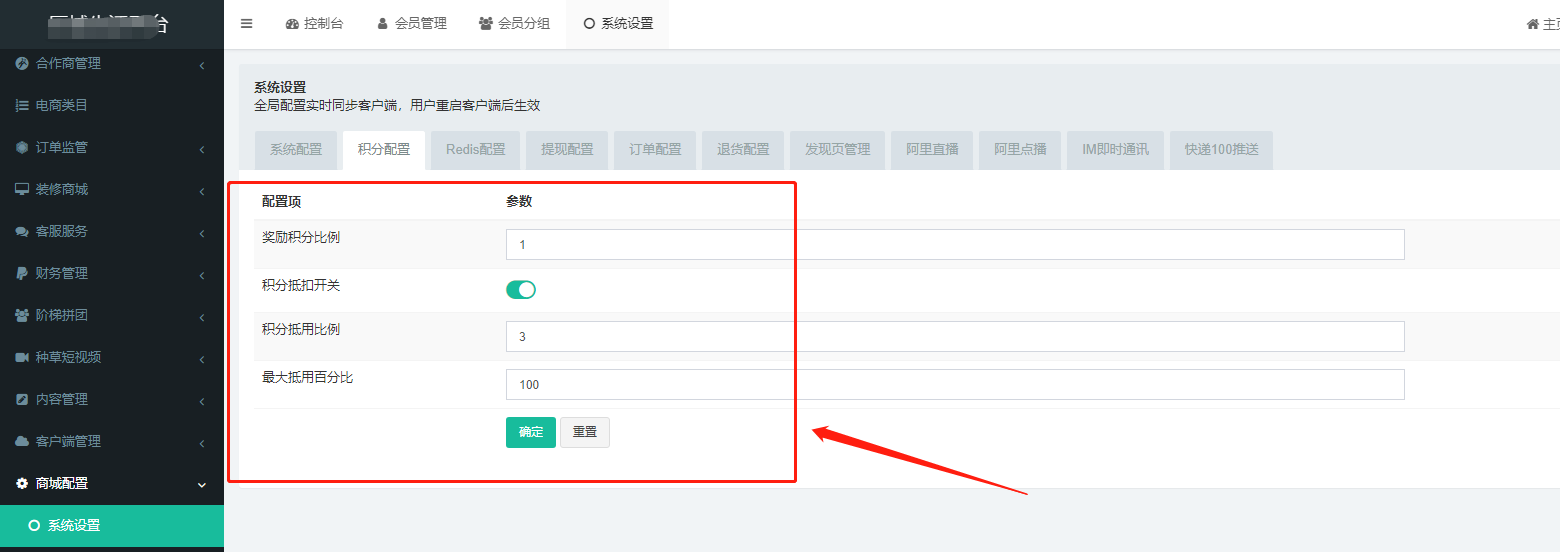This screenshot has height=552, width=1560.
Task: Click the 重置 reset button
Action: coord(585,432)
